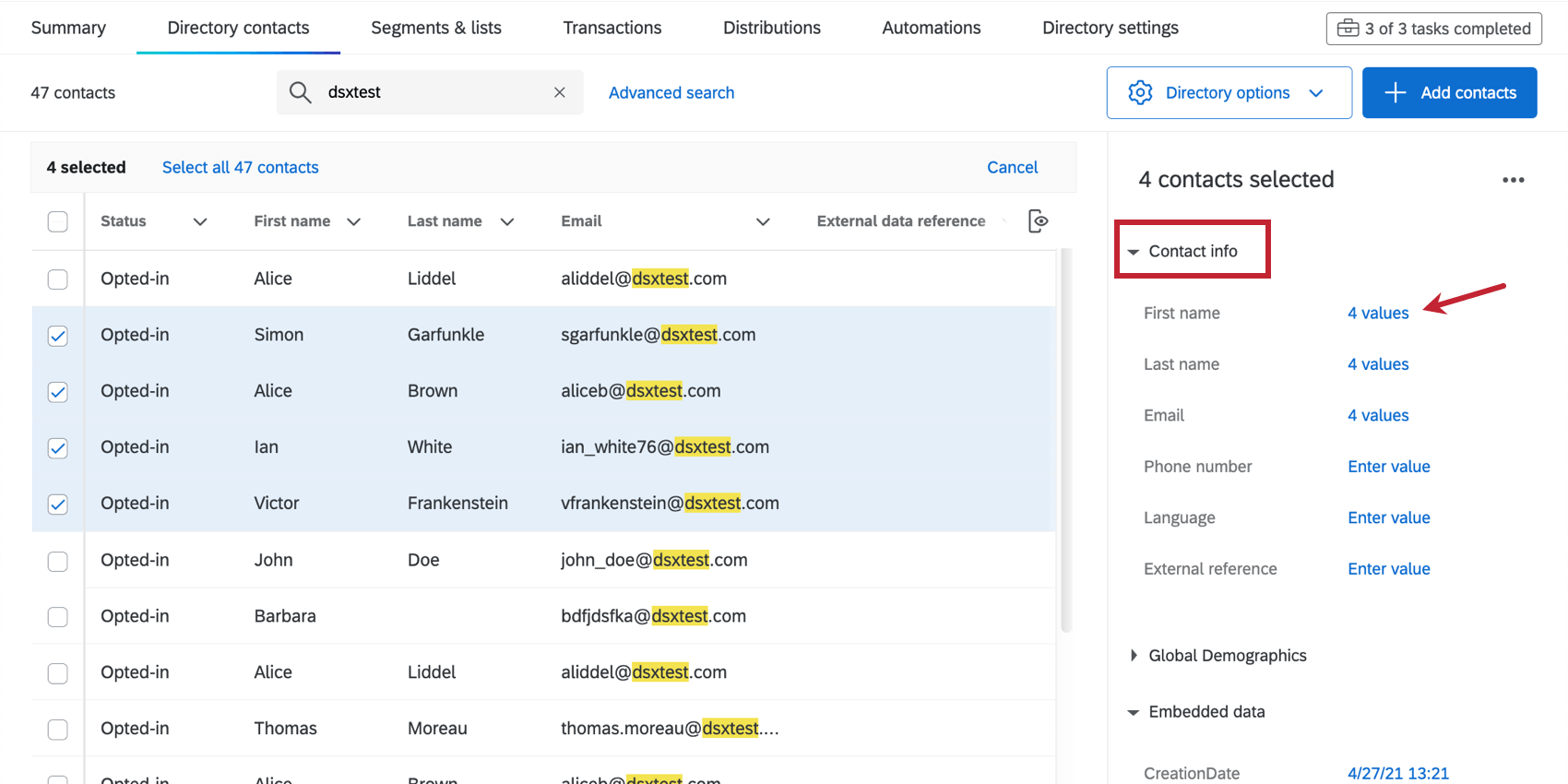Click Enter value for Language
Screen dimensions: 1568x784
tap(1388, 518)
